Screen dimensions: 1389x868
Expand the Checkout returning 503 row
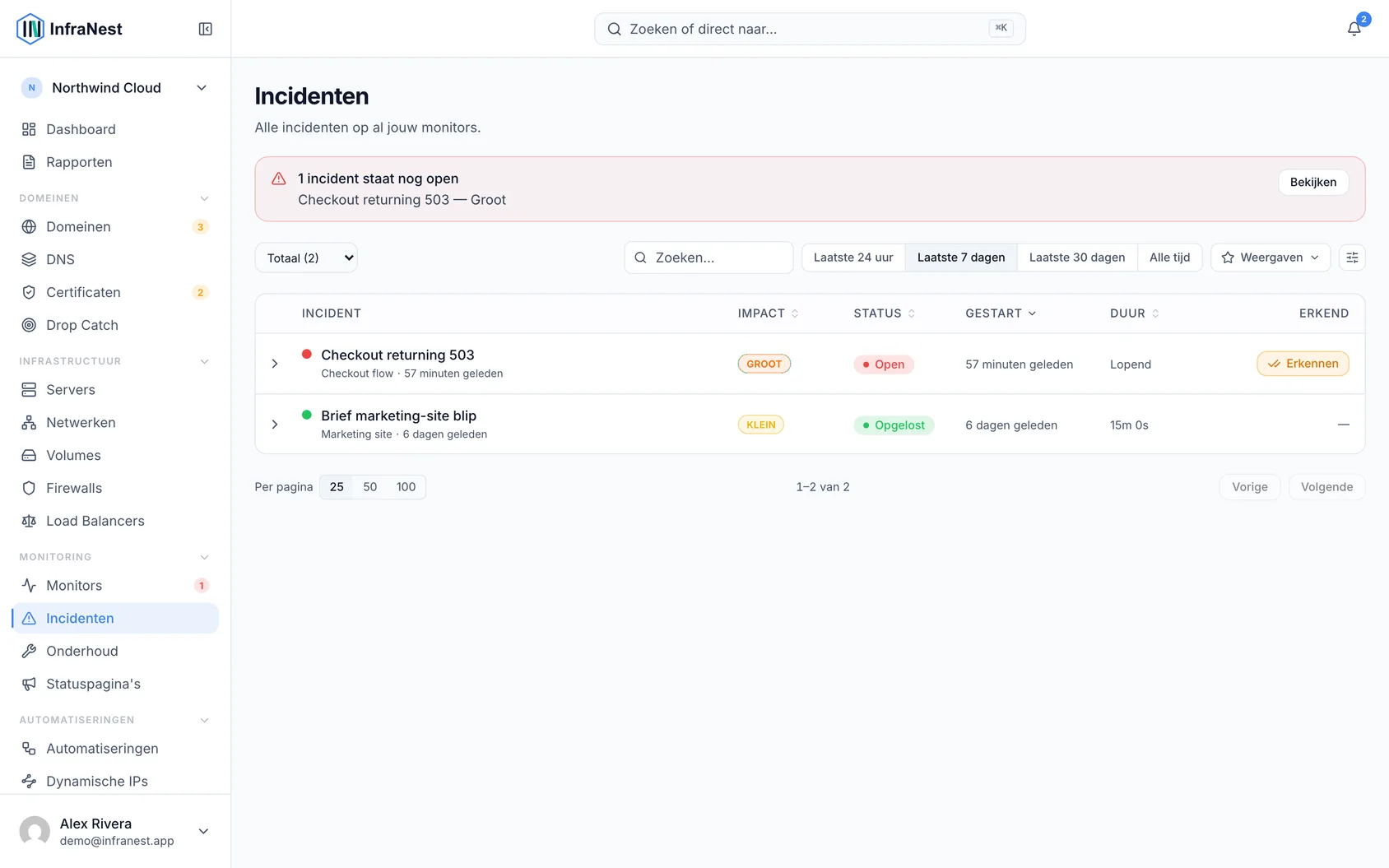click(x=275, y=364)
